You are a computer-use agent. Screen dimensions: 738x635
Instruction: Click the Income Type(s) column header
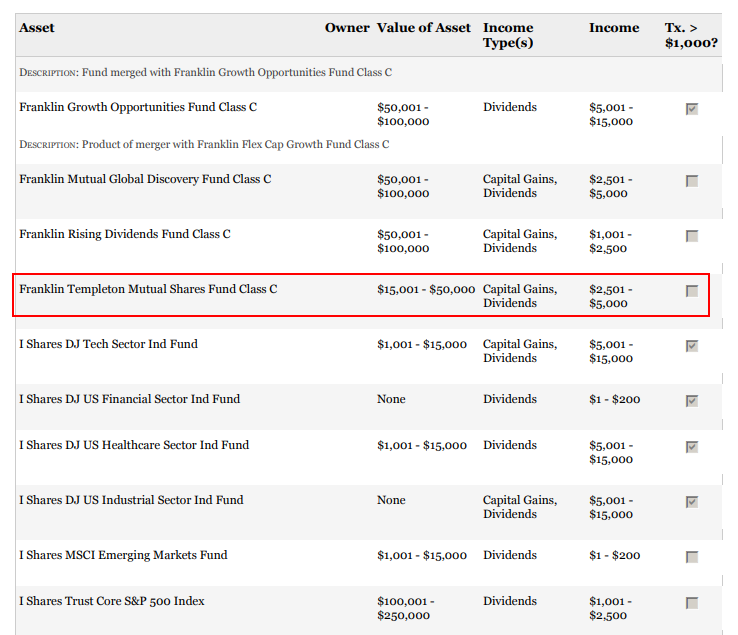pos(508,35)
